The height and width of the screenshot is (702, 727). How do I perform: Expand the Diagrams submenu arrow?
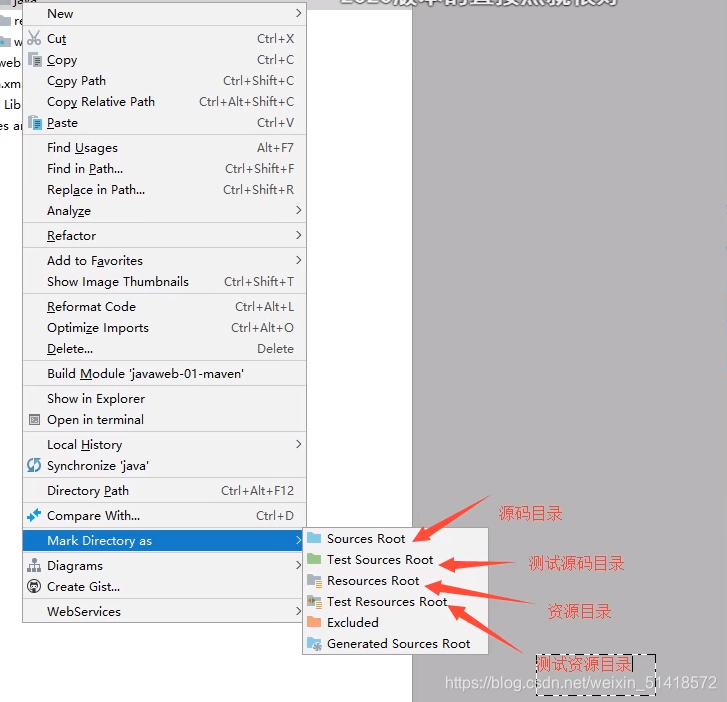click(299, 565)
